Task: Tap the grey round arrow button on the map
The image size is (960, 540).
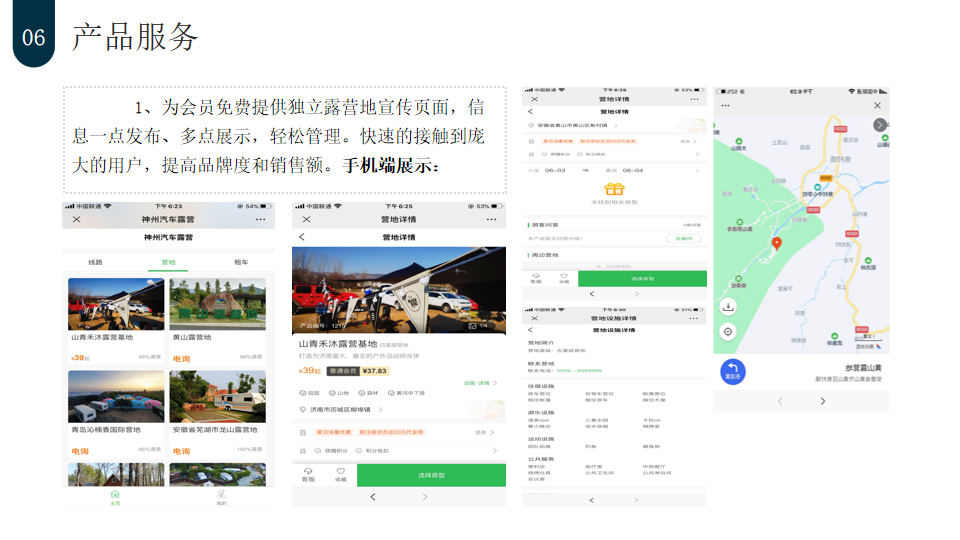Action: click(x=880, y=125)
